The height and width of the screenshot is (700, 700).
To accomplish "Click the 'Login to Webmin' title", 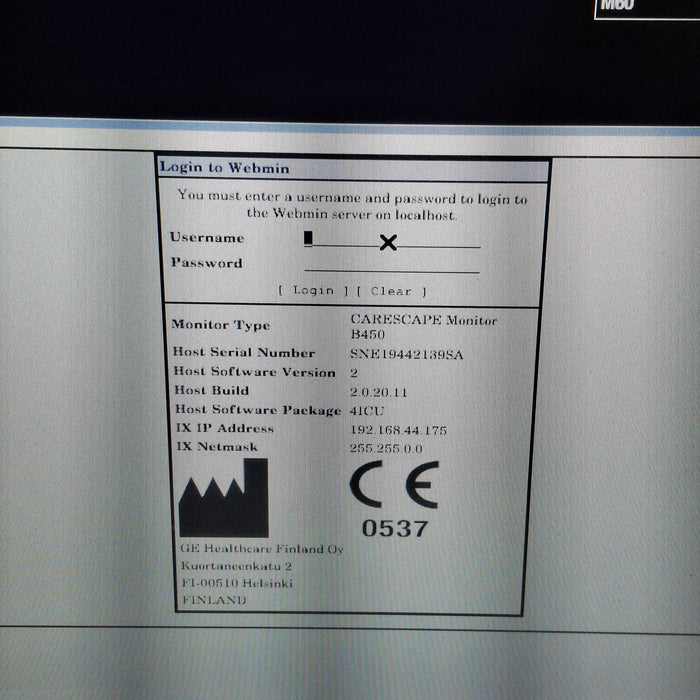I will pyautogui.click(x=225, y=168).
